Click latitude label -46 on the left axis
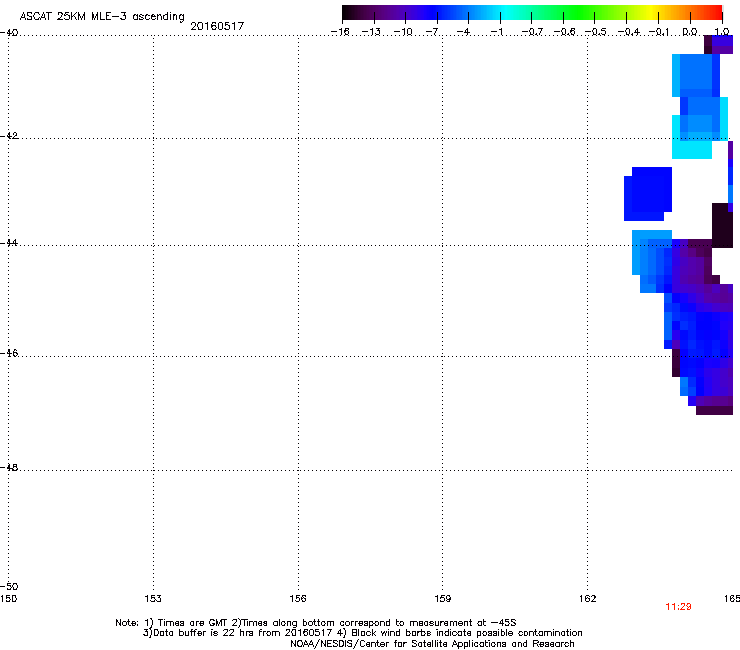Image resolution: width=740 pixels, height=650 pixels. pos(9,353)
